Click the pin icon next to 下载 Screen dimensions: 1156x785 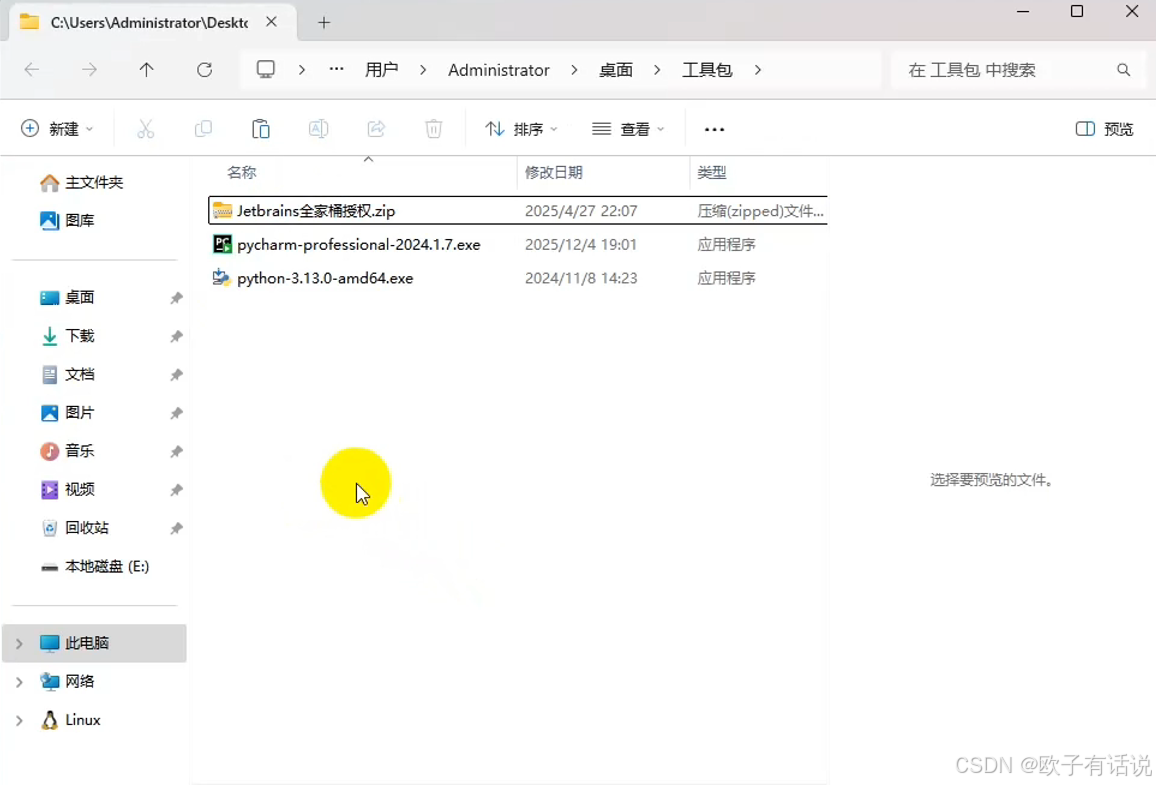(x=176, y=336)
